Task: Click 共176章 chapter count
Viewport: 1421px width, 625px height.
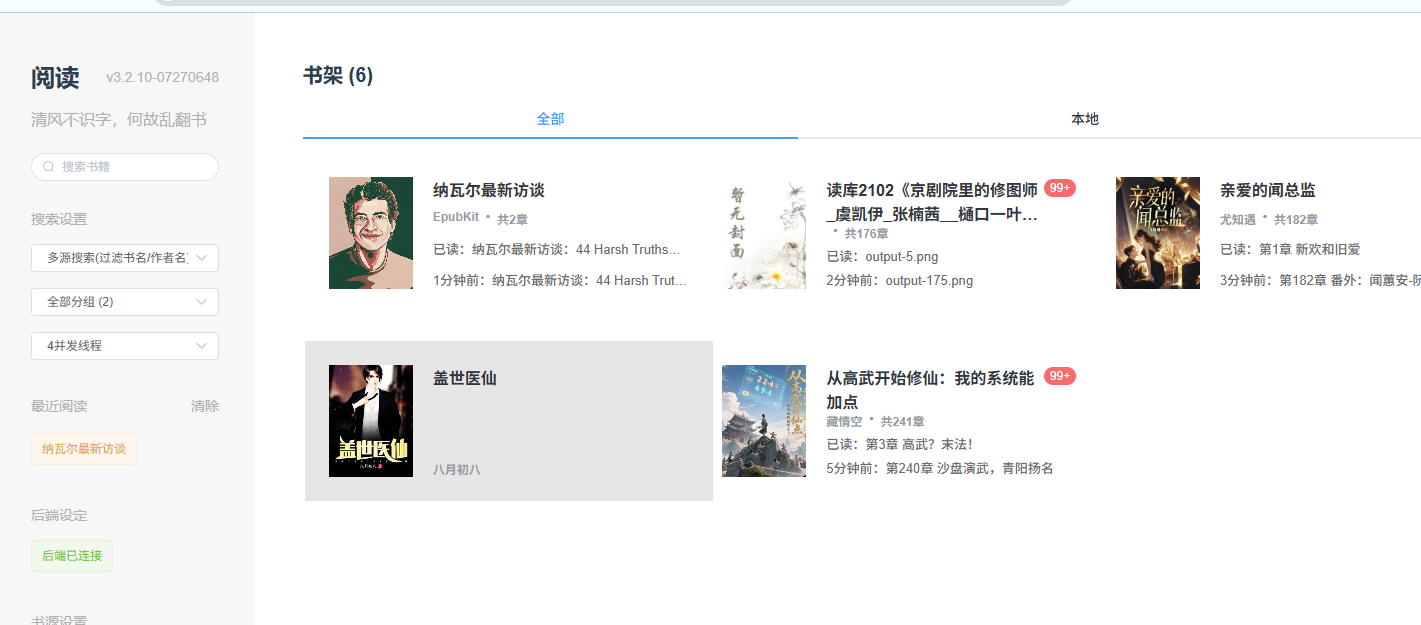Action: coord(866,233)
